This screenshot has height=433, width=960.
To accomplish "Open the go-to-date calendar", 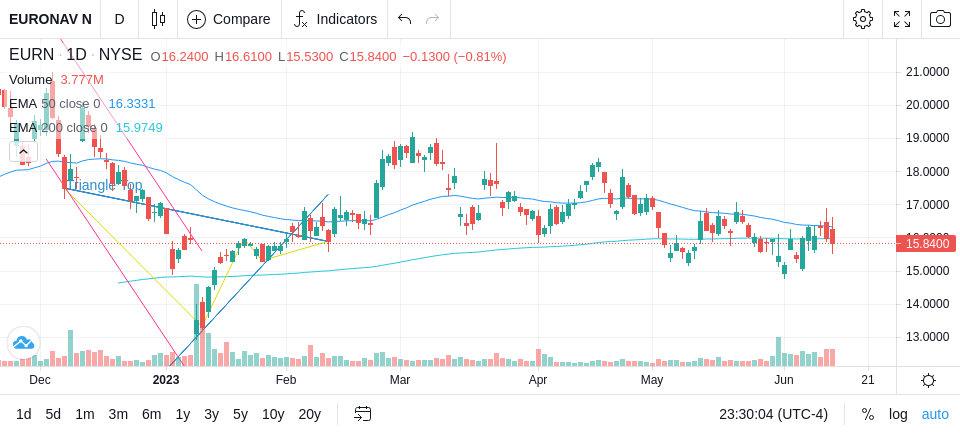I will coord(362,415).
